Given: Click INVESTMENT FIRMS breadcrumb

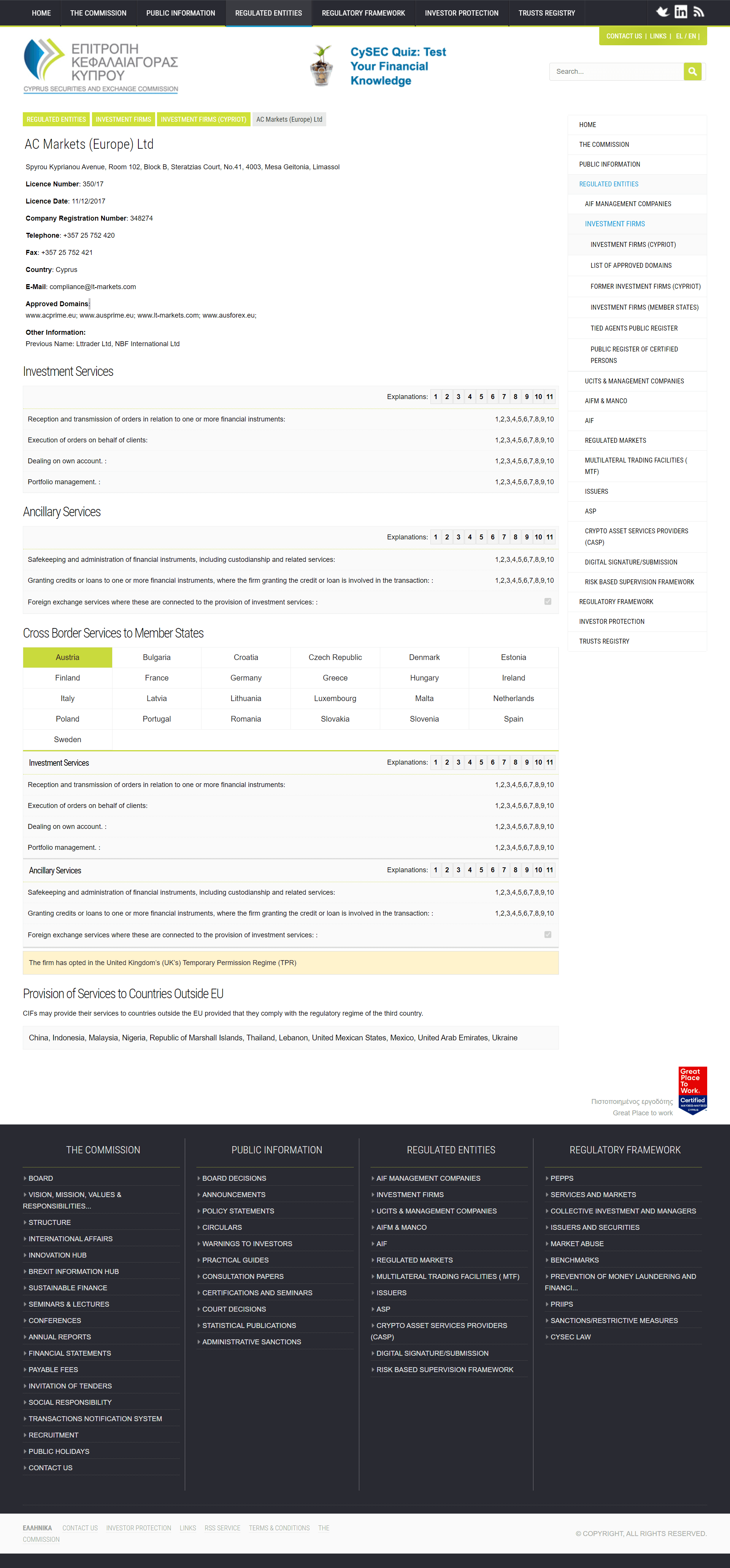Looking at the screenshot, I should pyautogui.click(x=124, y=119).
